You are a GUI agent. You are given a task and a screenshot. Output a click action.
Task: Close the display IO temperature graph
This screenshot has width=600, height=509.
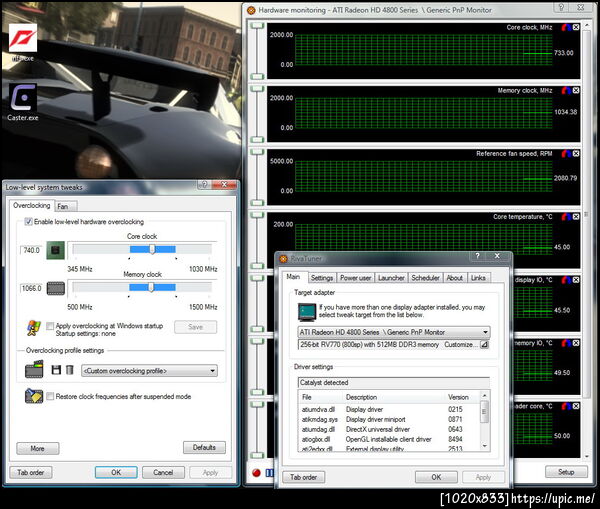tap(576, 280)
